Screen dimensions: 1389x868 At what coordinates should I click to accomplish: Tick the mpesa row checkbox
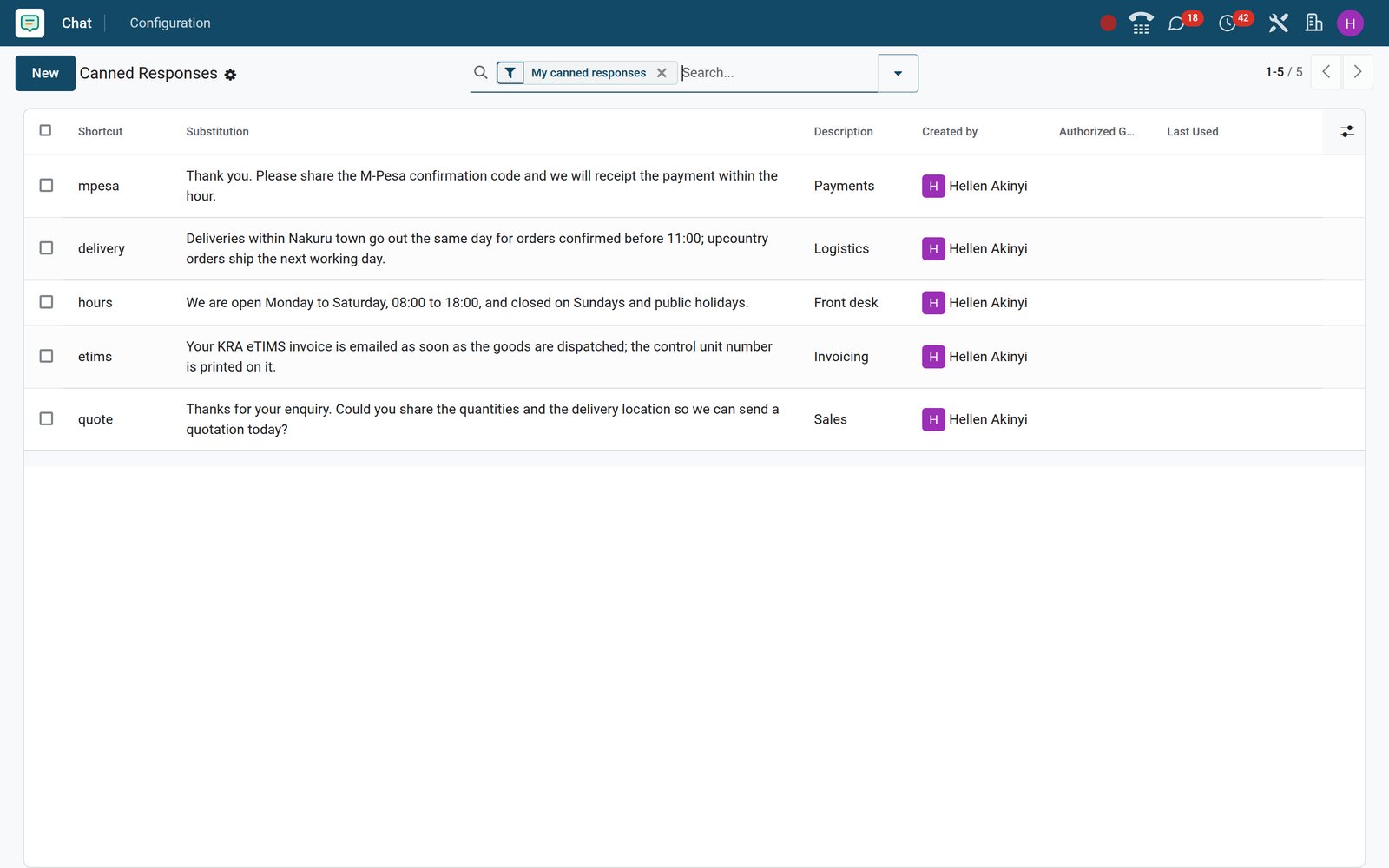point(46,186)
